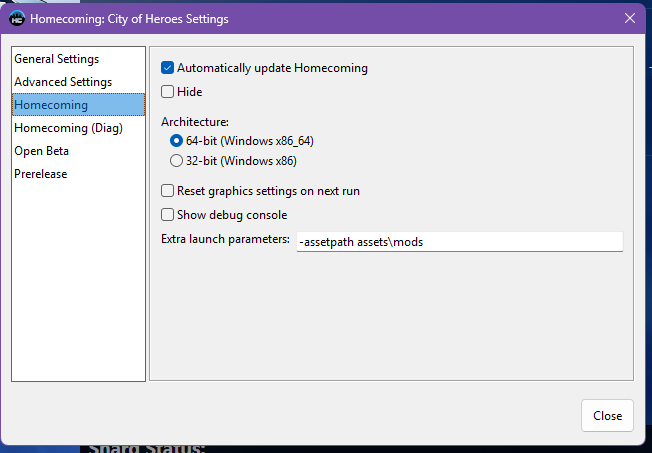
Task: Click the empty area below Prerelease in sidebar
Action: pos(78,280)
